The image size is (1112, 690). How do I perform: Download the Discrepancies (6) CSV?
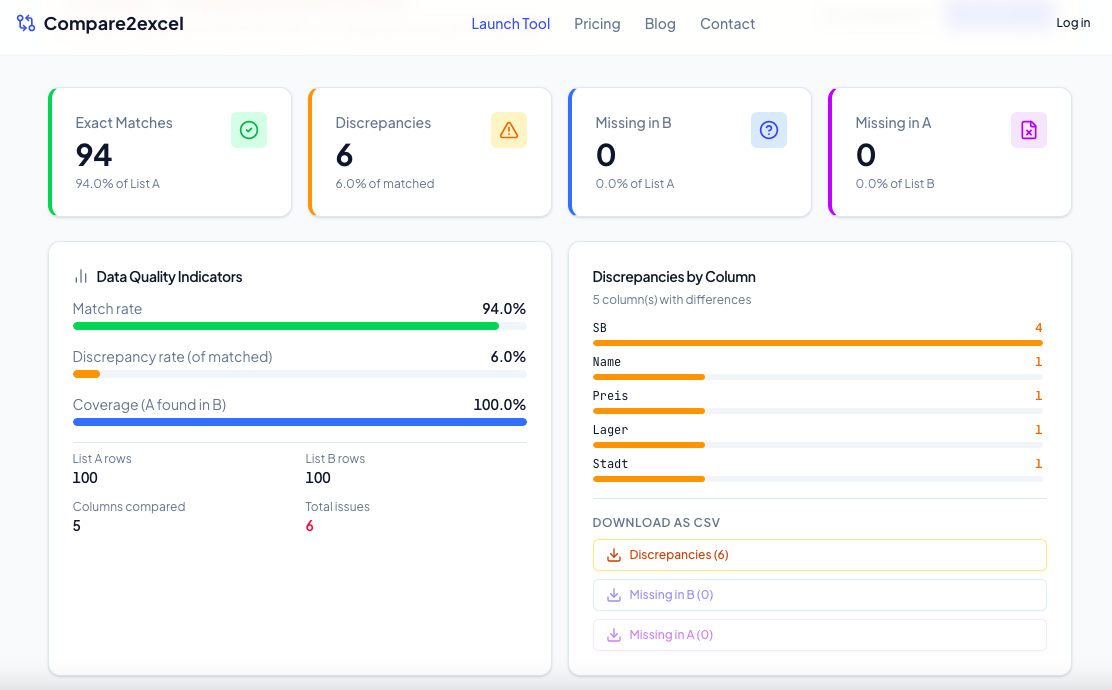tap(820, 555)
